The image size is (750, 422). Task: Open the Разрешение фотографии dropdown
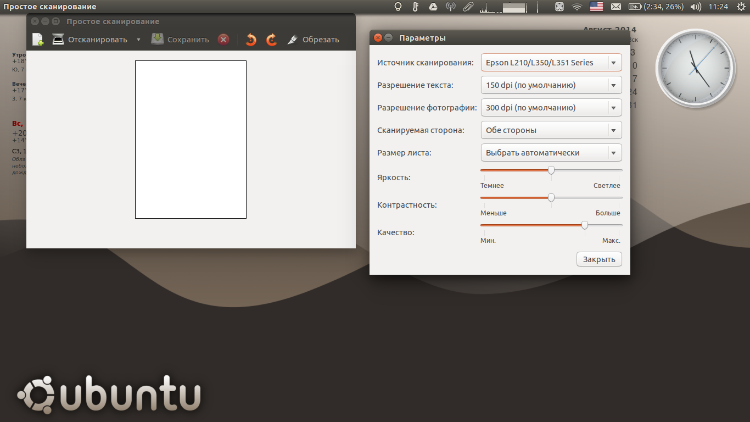[550, 107]
